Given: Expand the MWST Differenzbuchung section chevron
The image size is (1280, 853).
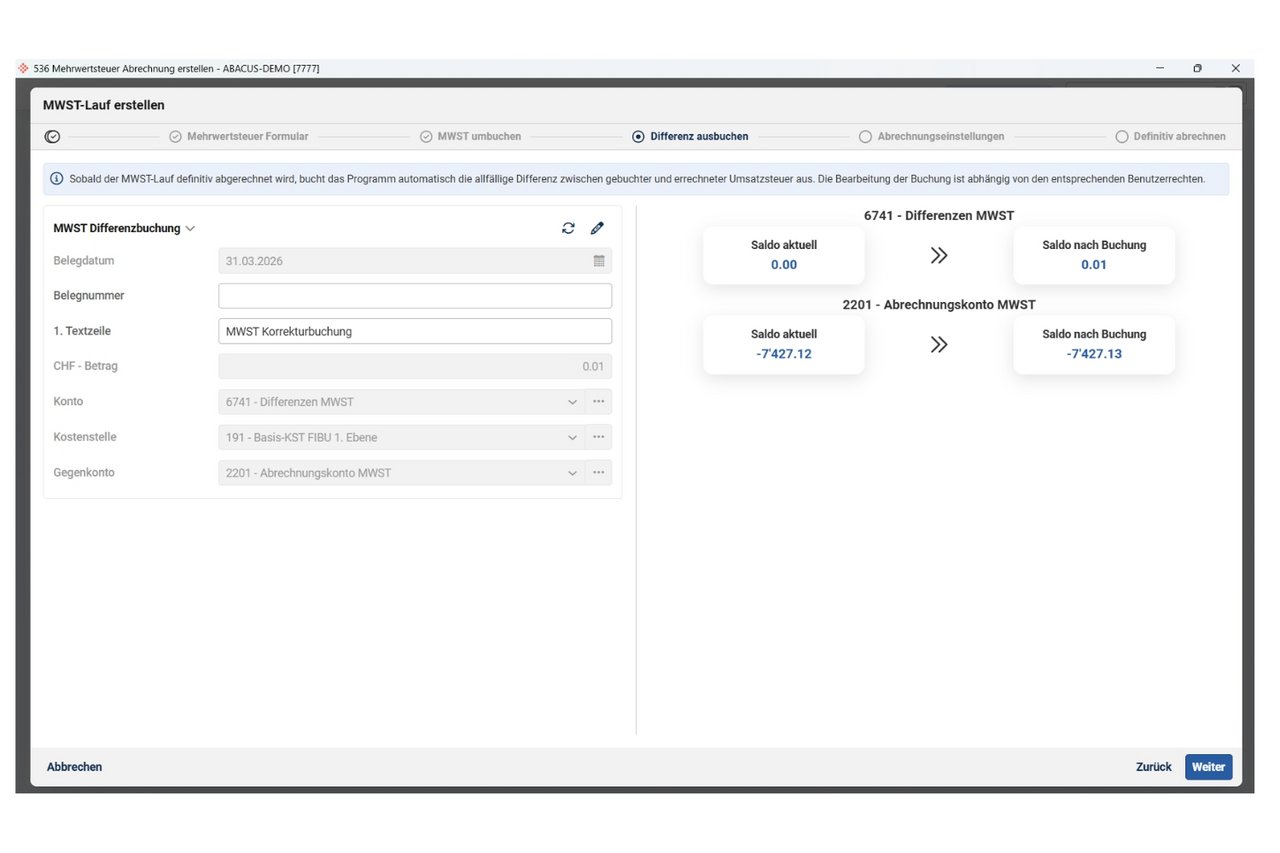Looking at the screenshot, I should [191, 229].
